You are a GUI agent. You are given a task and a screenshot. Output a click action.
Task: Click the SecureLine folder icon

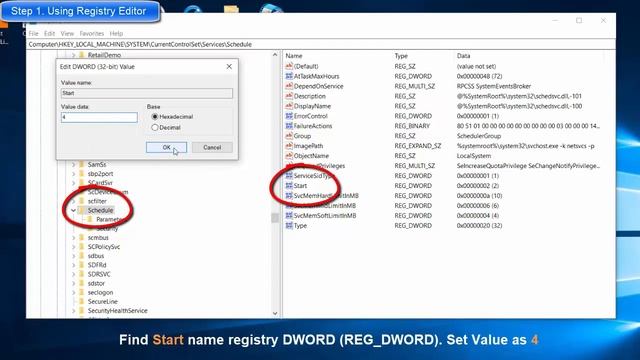82,302
